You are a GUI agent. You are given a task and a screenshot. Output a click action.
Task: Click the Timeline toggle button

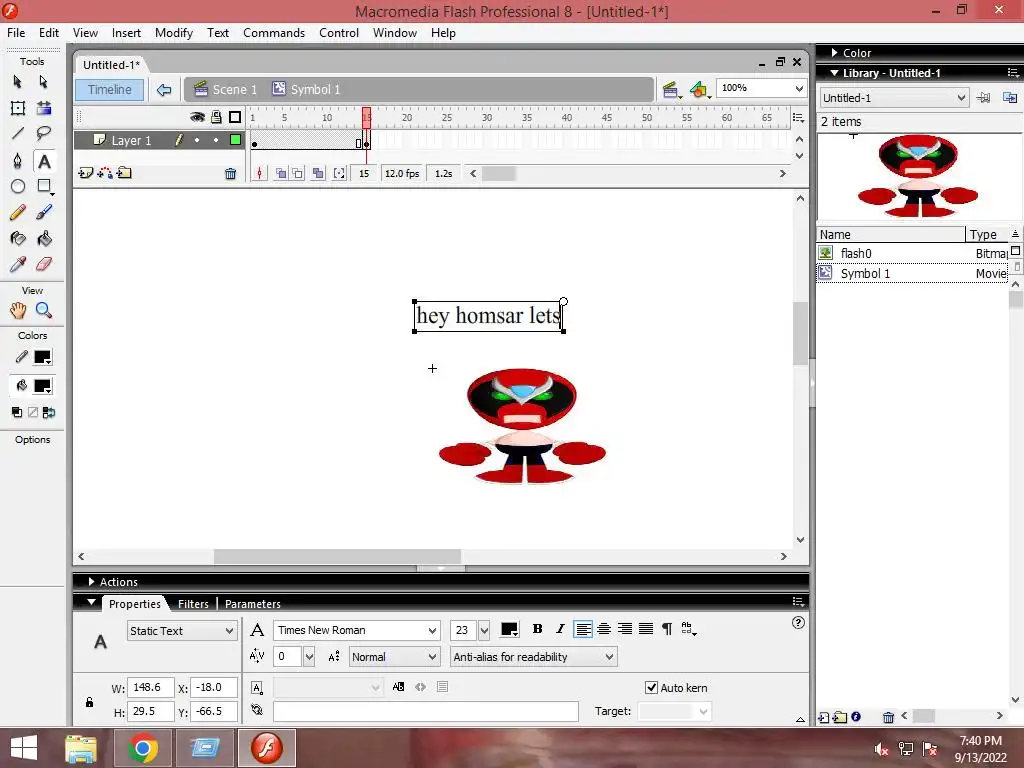tap(110, 89)
